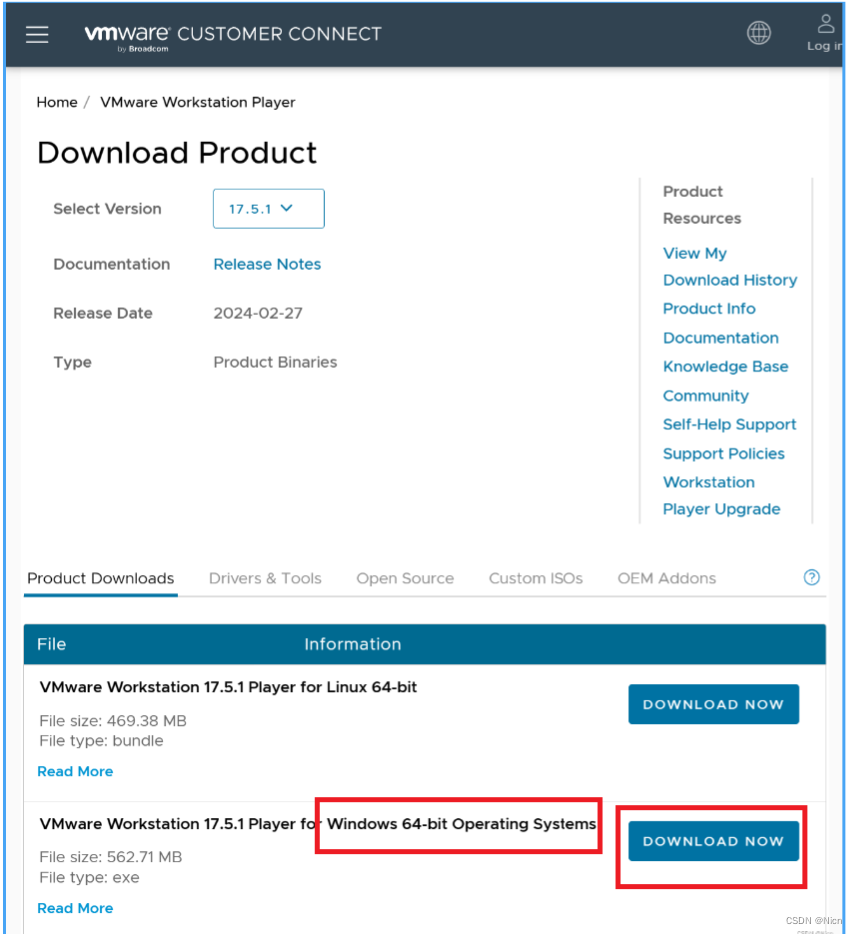The height and width of the screenshot is (934, 857).
Task: Expand Read More for the Linux download
Action: [75, 771]
